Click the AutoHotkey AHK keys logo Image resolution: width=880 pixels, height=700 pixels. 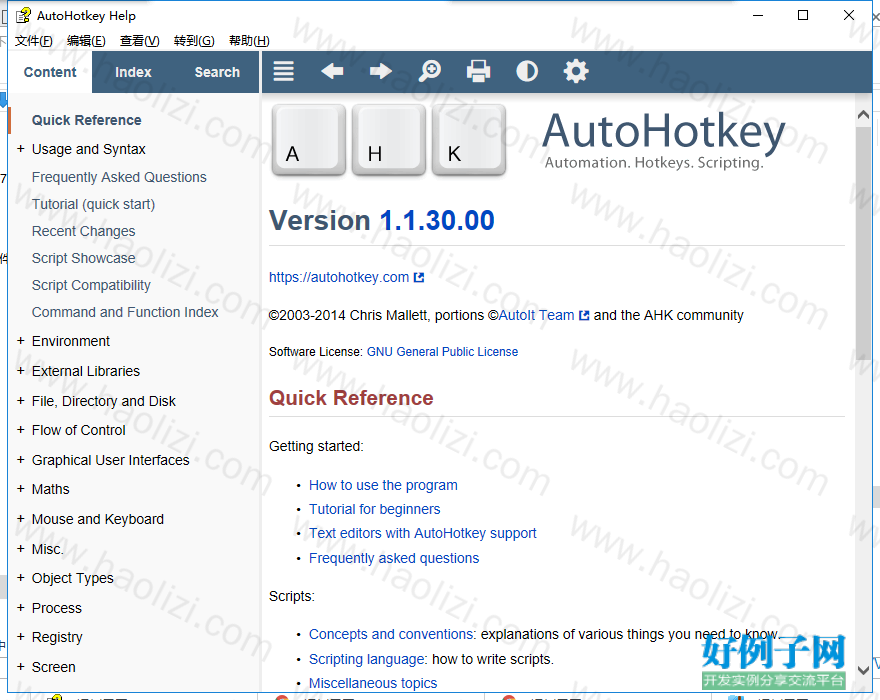[388, 140]
